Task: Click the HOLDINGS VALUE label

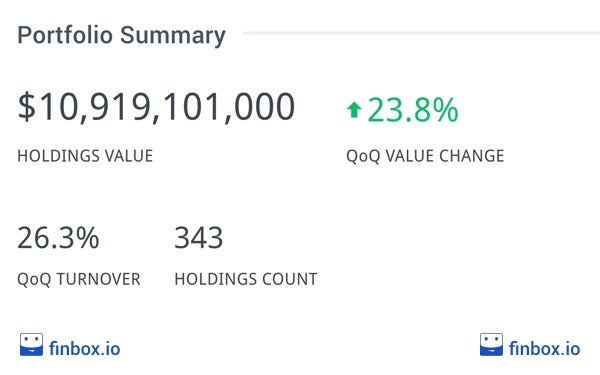Action: click(x=85, y=156)
